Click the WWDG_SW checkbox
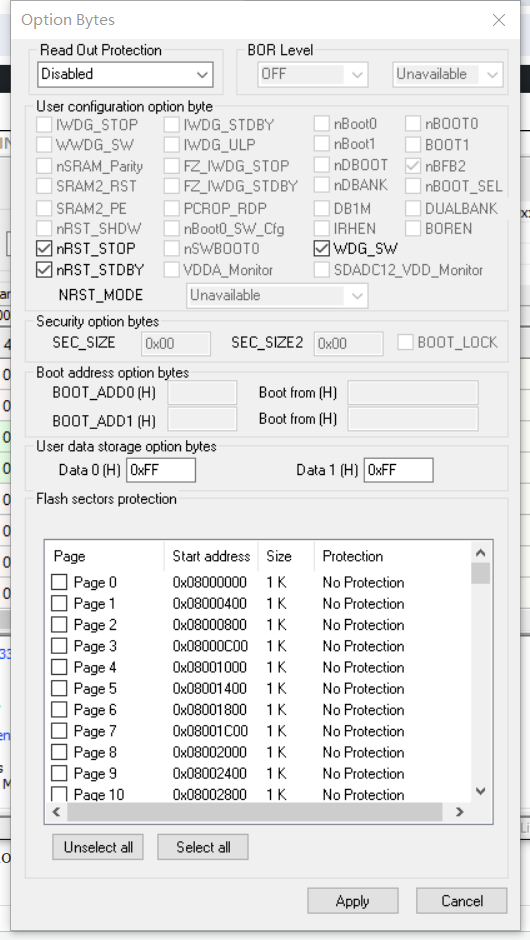 click(x=44, y=145)
